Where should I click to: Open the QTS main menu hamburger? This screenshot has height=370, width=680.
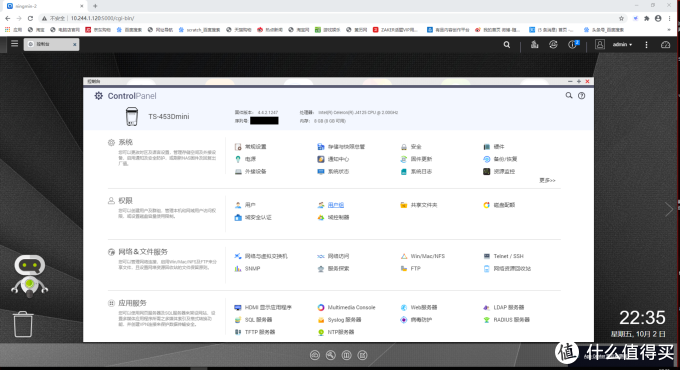click(x=14, y=44)
